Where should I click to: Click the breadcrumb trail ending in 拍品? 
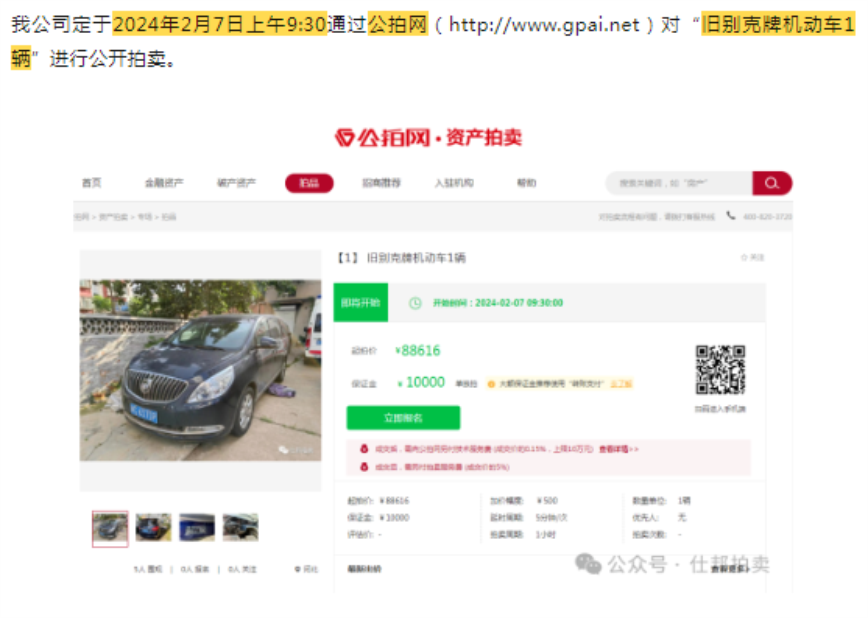[125, 217]
